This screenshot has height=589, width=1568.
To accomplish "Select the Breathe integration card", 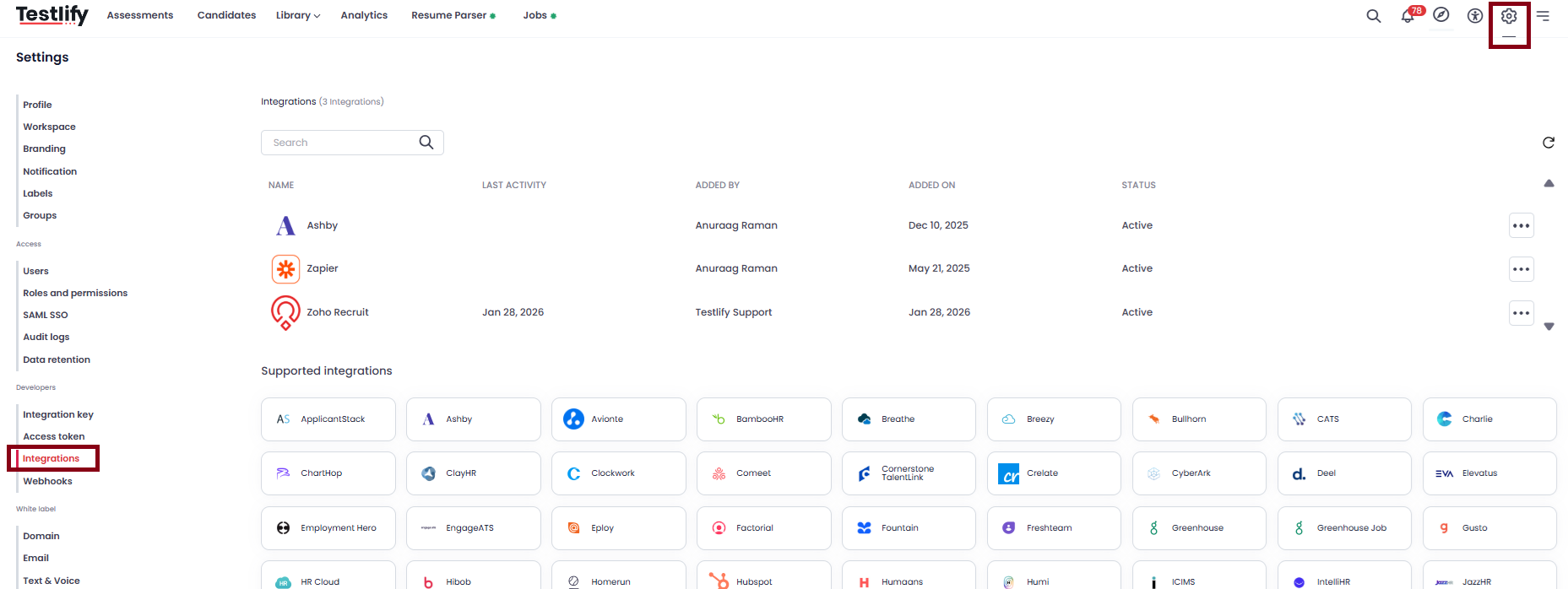I will (x=909, y=419).
